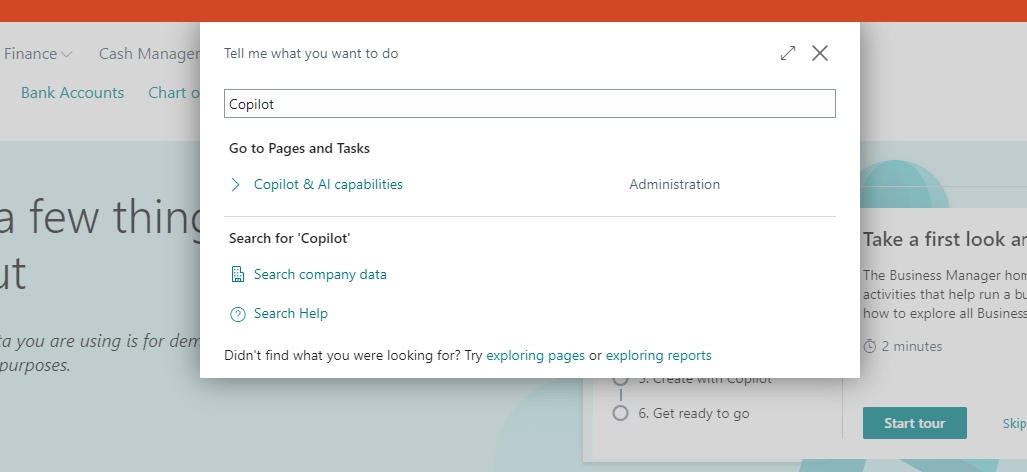Screen dimensions: 1027x472
Task: Click Skip next to Start tour
Action: click(1014, 424)
